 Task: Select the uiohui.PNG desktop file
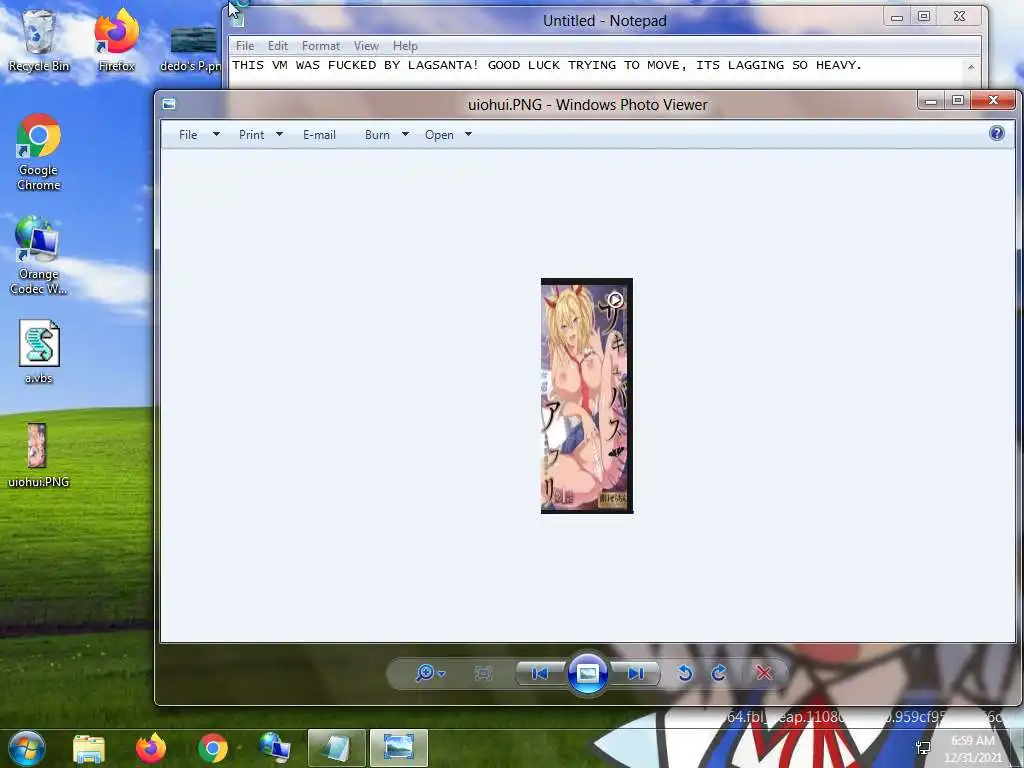pyautogui.click(x=38, y=455)
